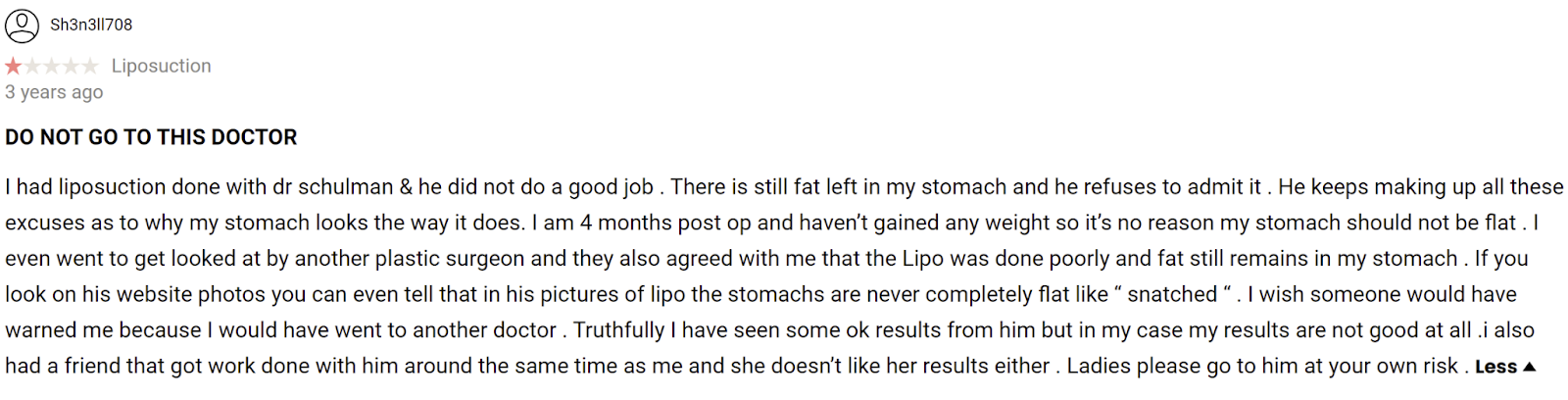Click the quoted word 'snatched' in the review
This screenshot has height=400, width=1568.
1172,294
